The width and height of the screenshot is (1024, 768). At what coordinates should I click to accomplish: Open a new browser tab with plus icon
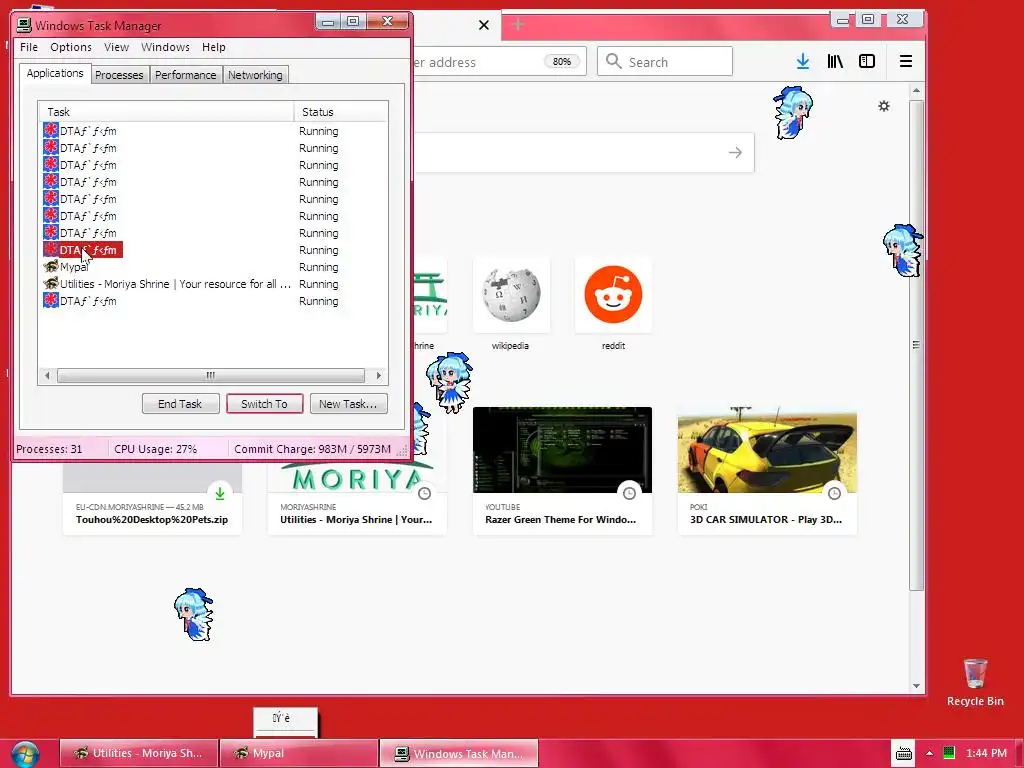point(519,25)
